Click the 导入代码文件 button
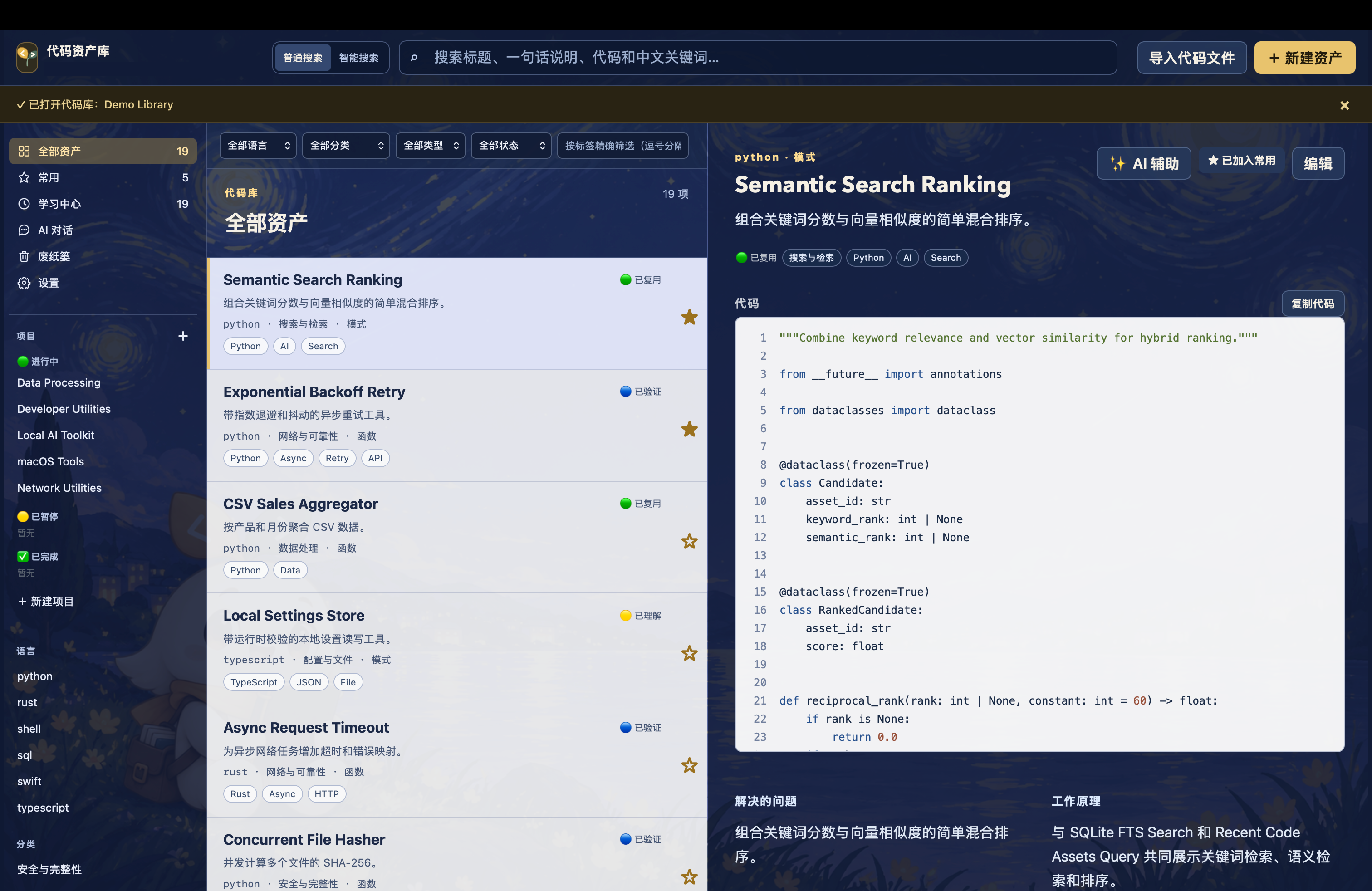Screen dimensions: 1372x891 pyautogui.click(x=1191, y=58)
